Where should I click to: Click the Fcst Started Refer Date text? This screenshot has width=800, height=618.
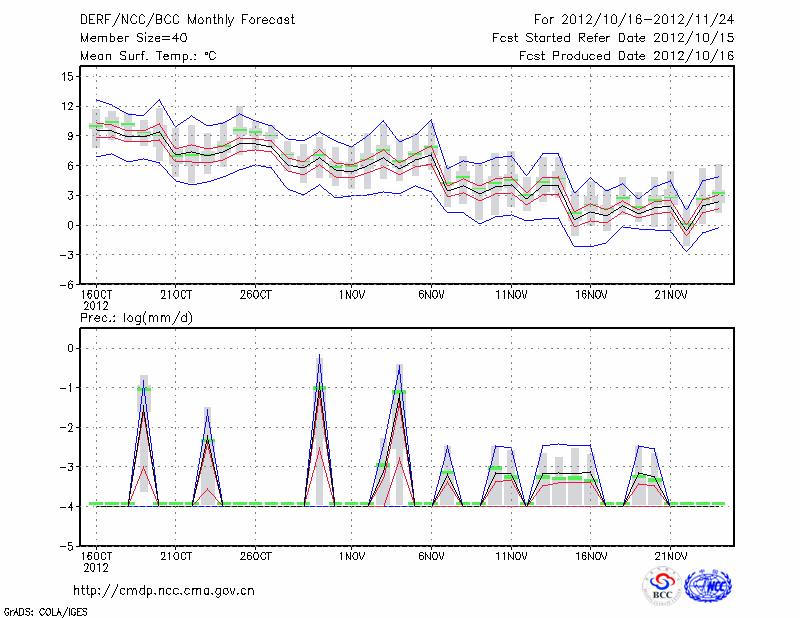(613, 37)
